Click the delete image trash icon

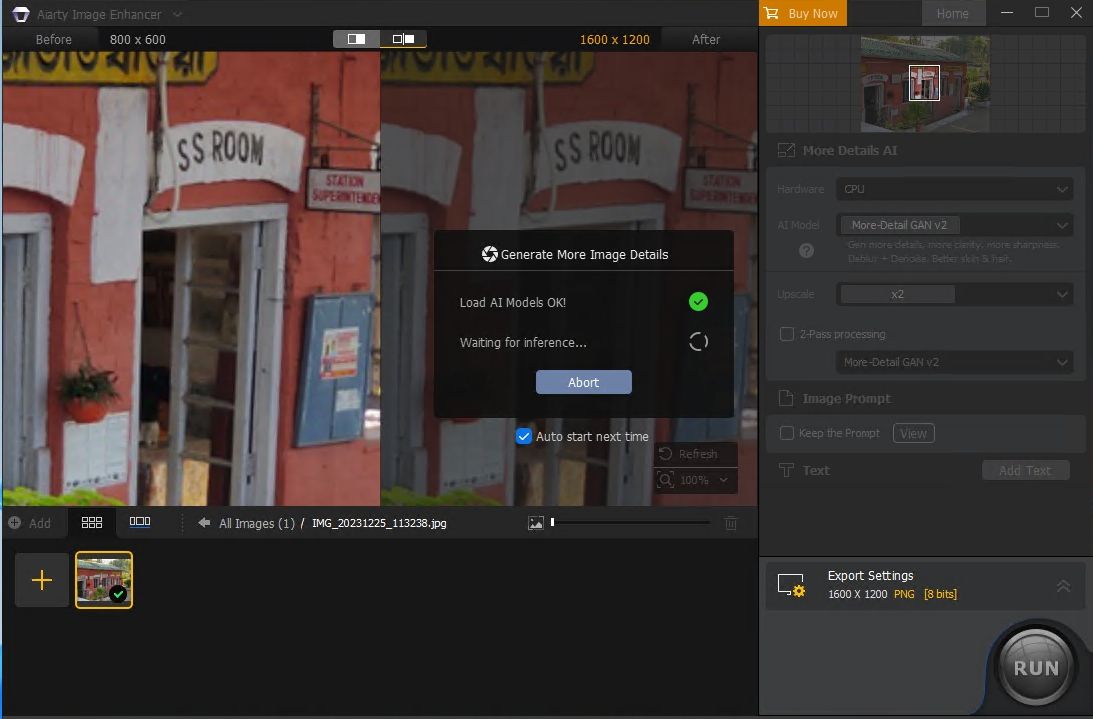[x=730, y=522]
